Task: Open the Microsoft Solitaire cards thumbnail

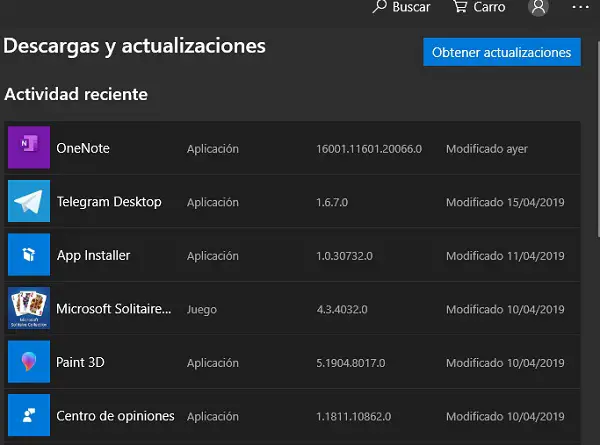Action: point(29,308)
